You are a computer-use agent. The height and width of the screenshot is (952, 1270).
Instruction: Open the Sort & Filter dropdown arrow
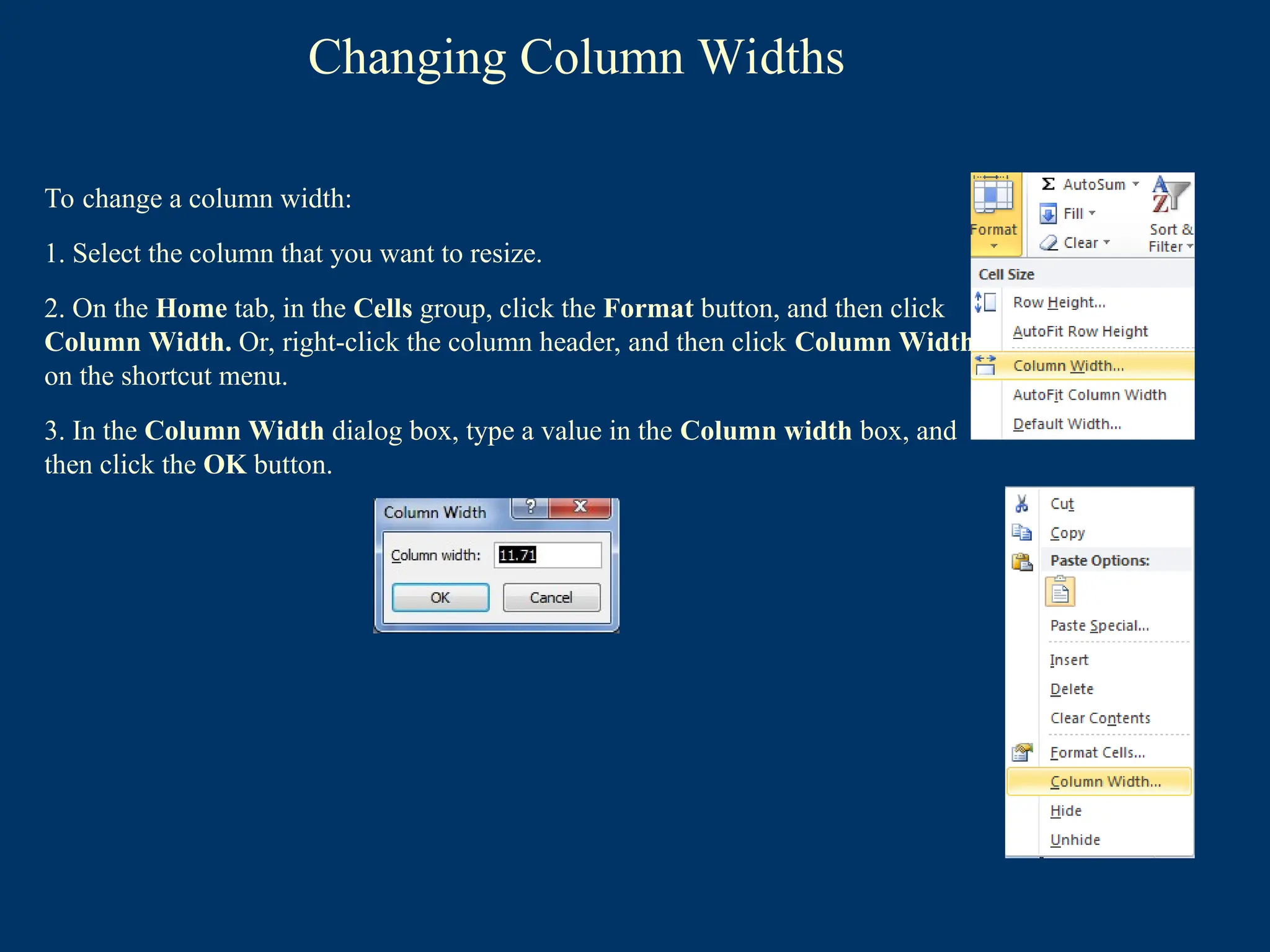click(1189, 247)
